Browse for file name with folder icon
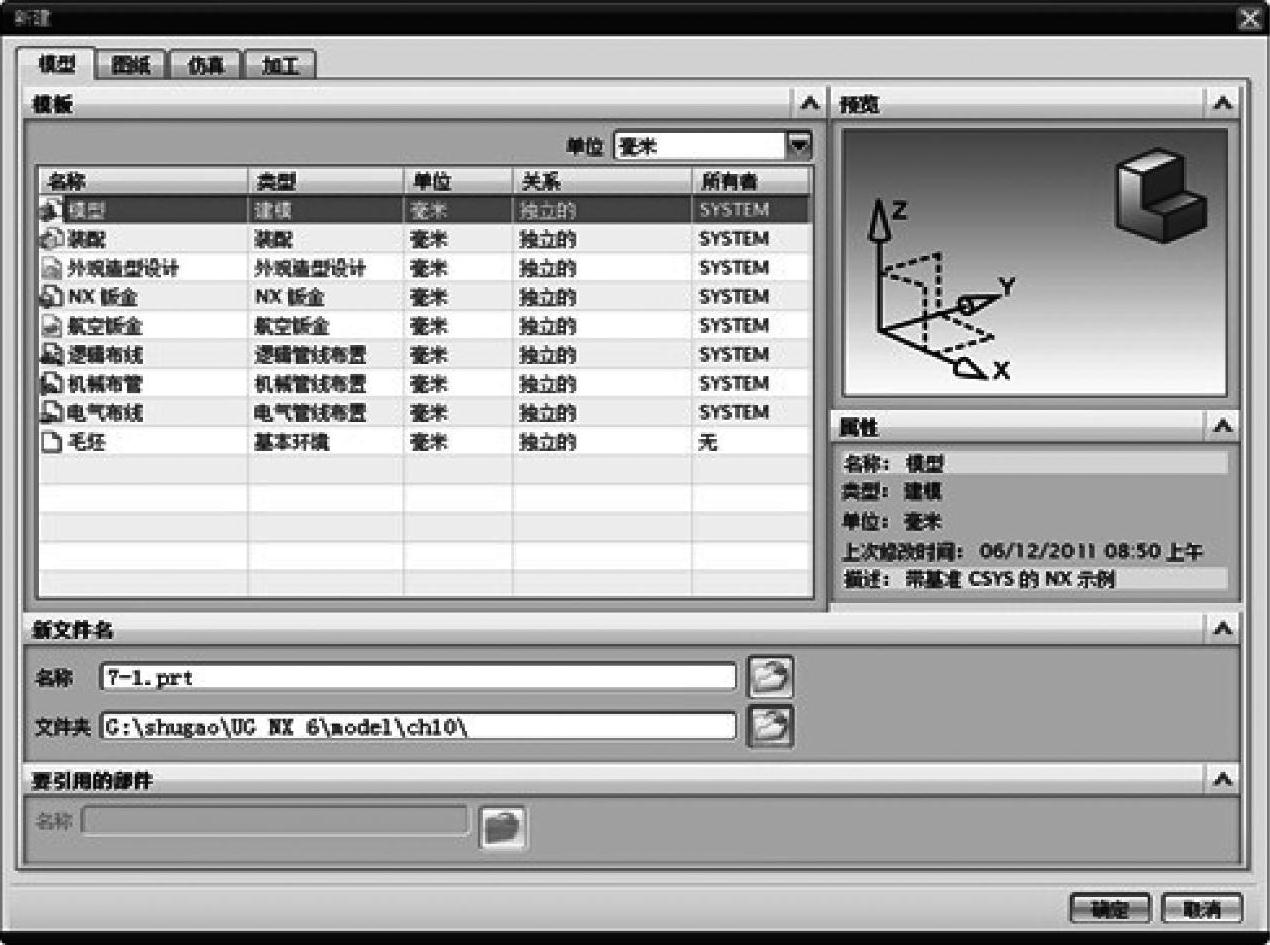This screenshot has width=1270, height=945. (771, 677)
